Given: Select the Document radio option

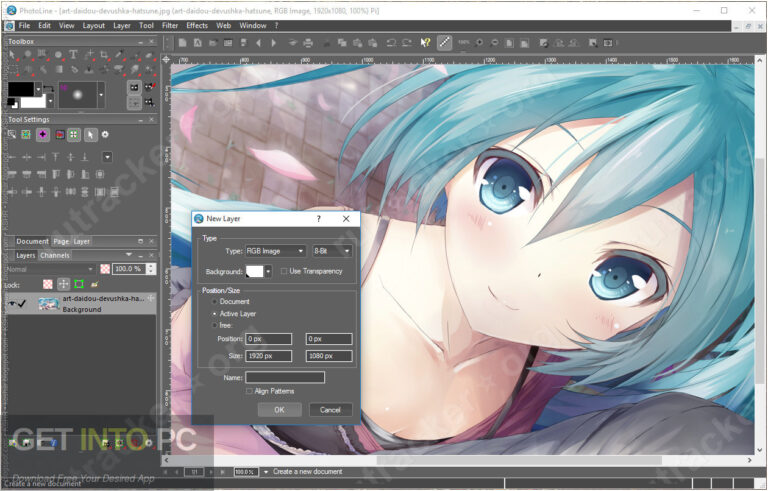Looking at the screenshot, I should click(x=215, y=301).
